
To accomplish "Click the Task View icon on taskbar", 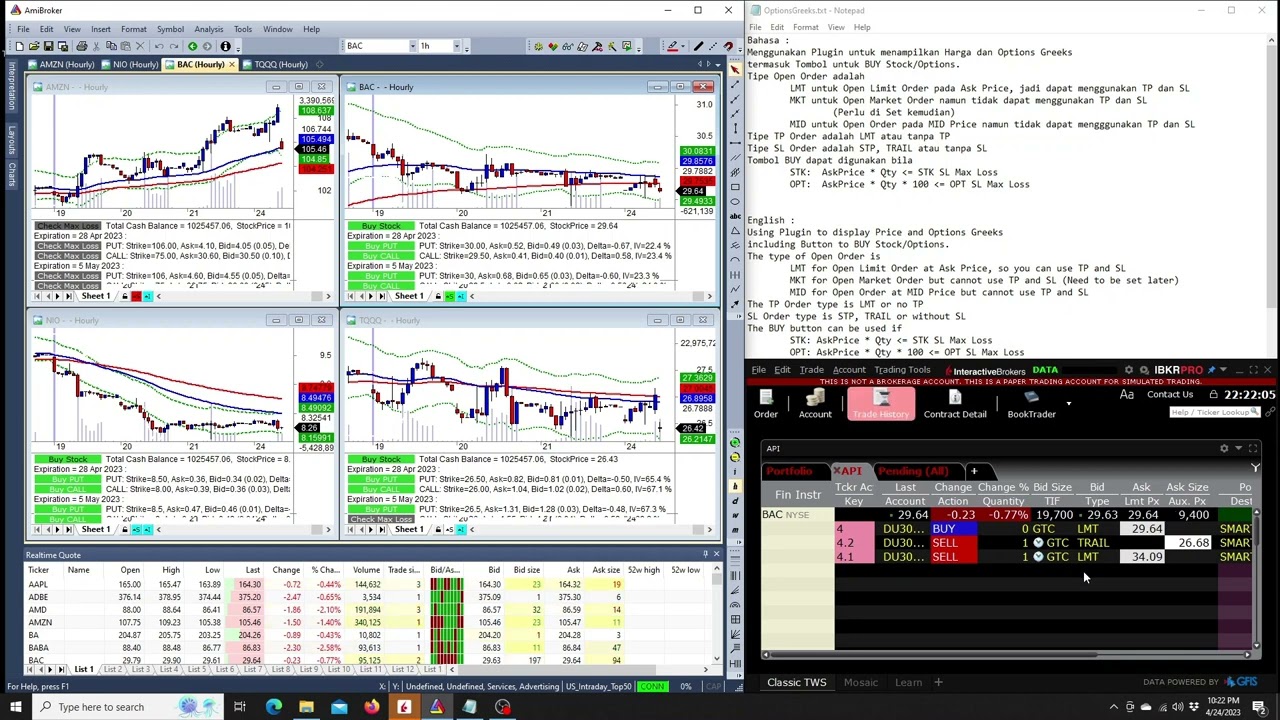I will (240, 707).
